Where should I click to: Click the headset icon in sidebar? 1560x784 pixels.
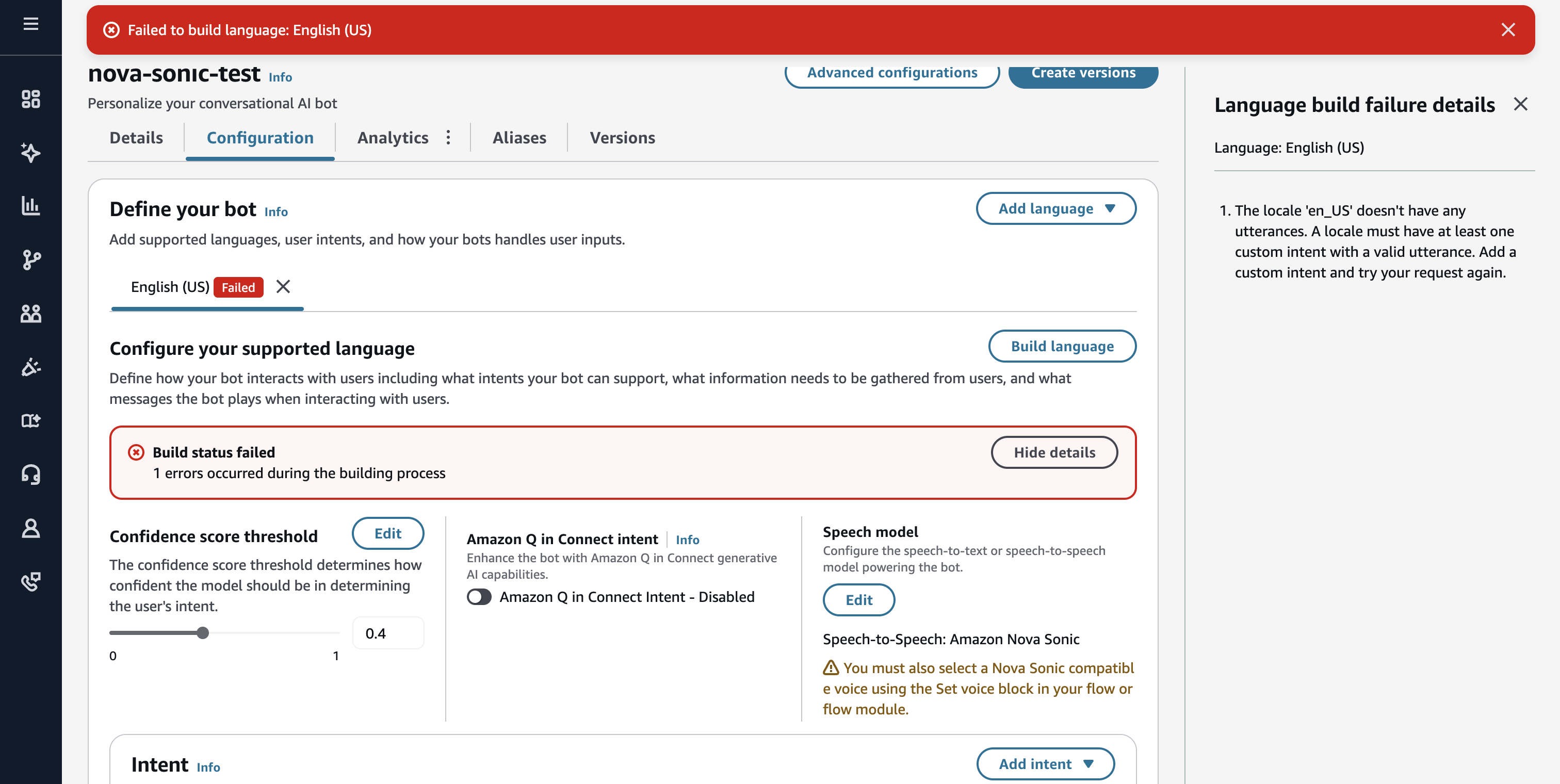point(30,474)
